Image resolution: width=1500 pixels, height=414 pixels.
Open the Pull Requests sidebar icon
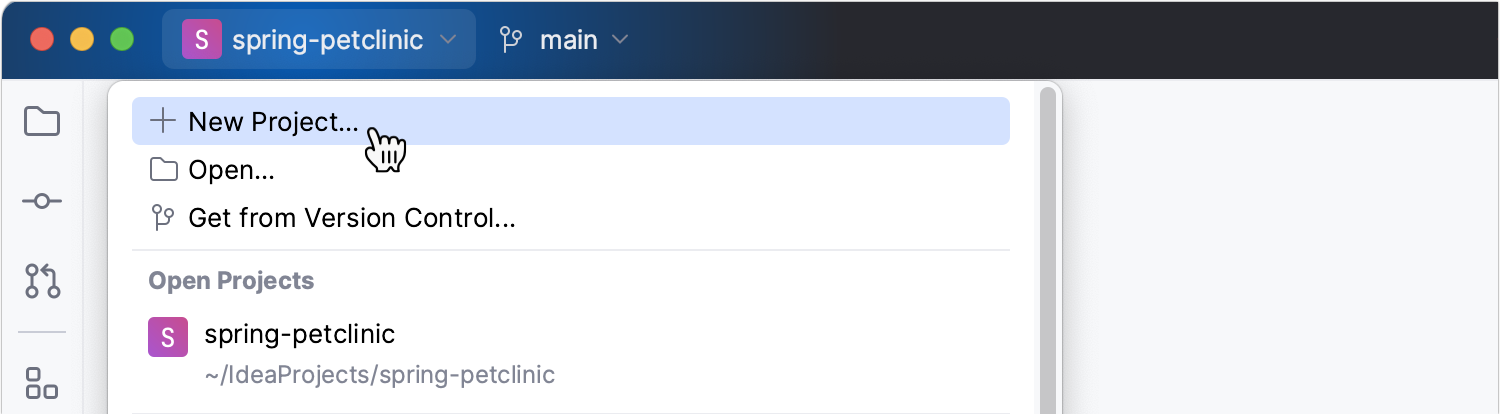pos(42,281)
